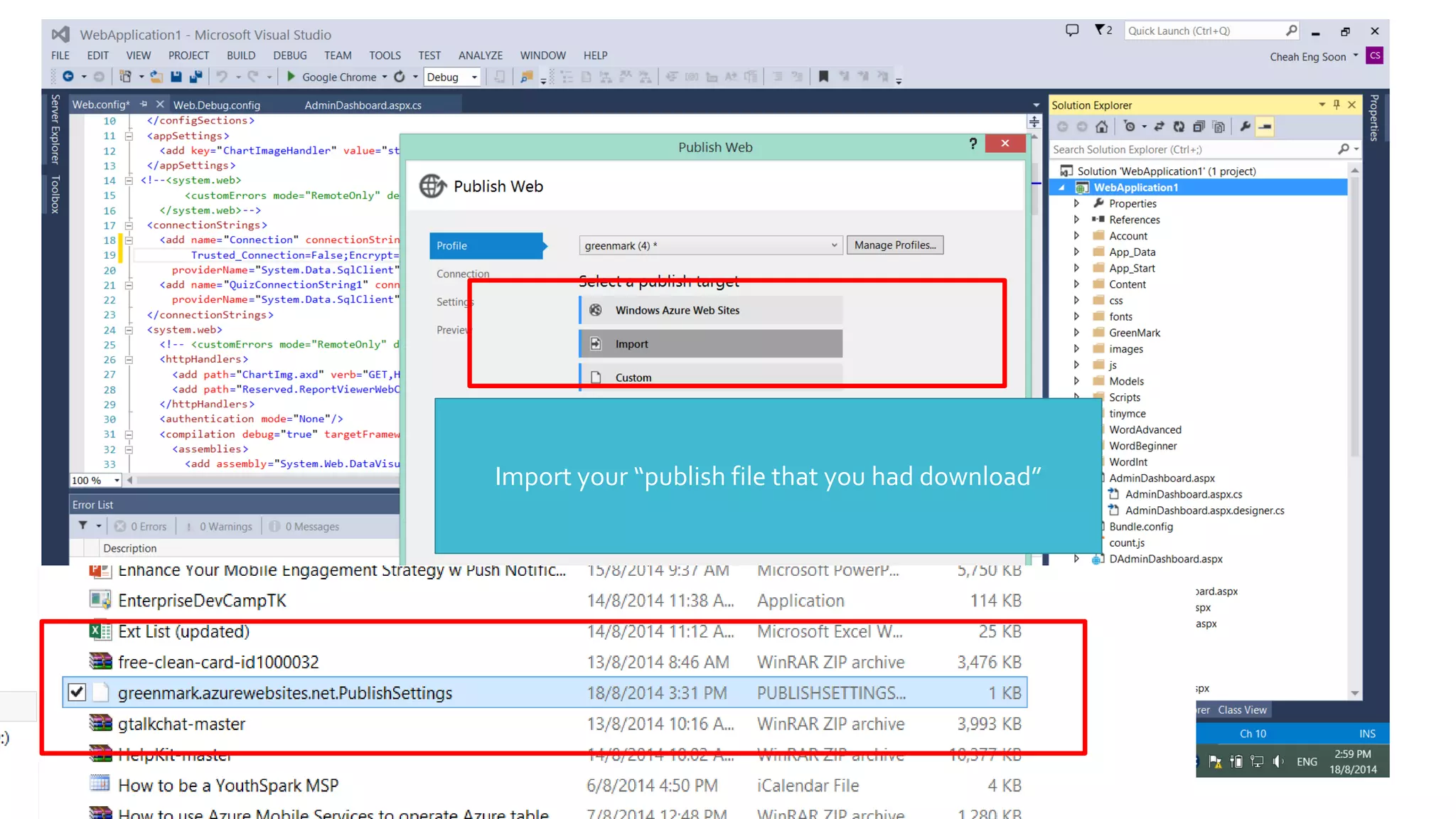The image size is (1456, 819).
Task: Click the help question mark in Publish Web
Action: pyautogui.click(x=973, y=144)
